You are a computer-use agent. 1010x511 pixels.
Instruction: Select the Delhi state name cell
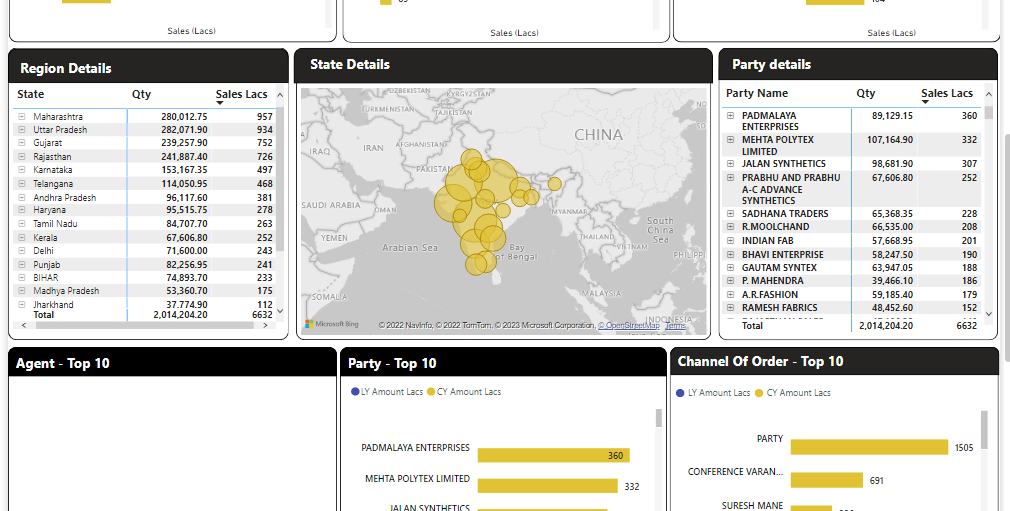(44, 251)
